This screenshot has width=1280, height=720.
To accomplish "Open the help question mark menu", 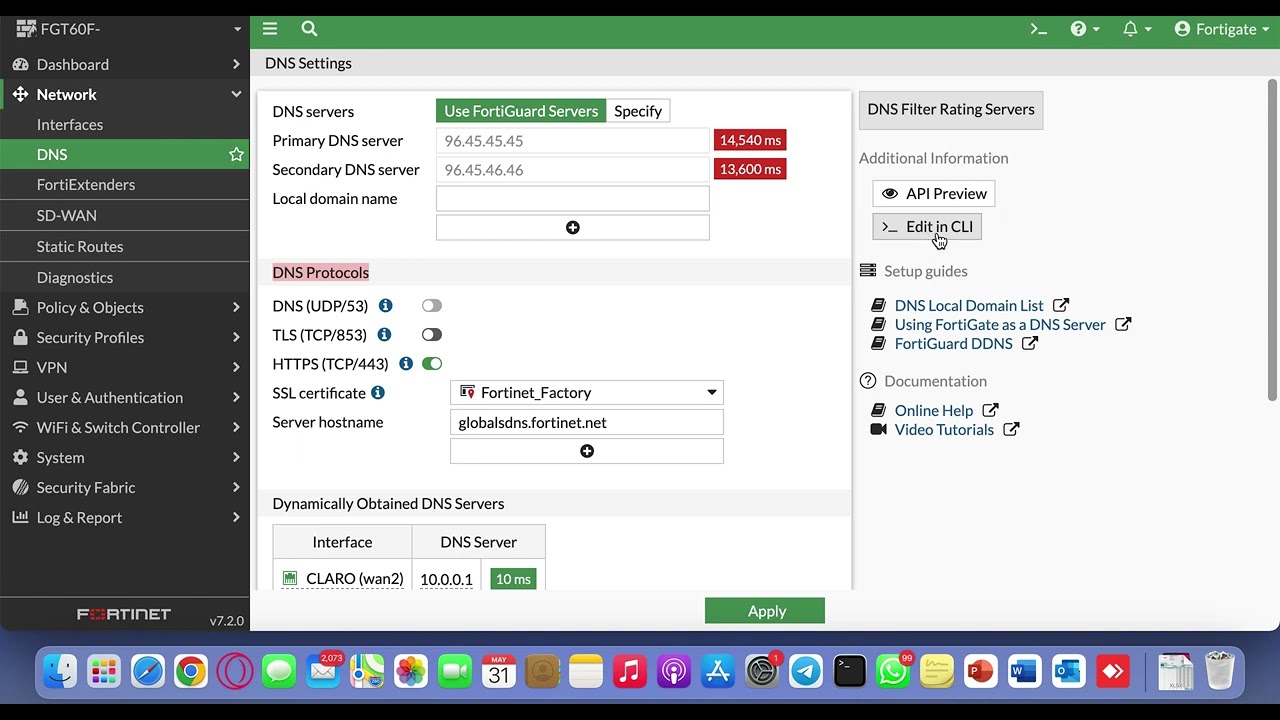I will click(x=1085, y=29).
